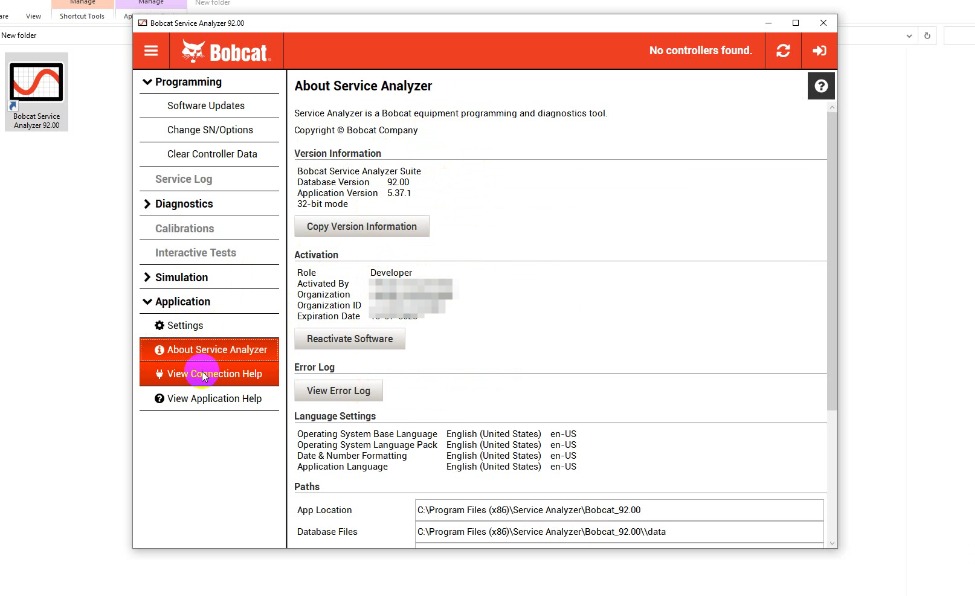Click the Operating System Base Language row
The width and height of the screenshot is (975, 596).
click(437, 434)
